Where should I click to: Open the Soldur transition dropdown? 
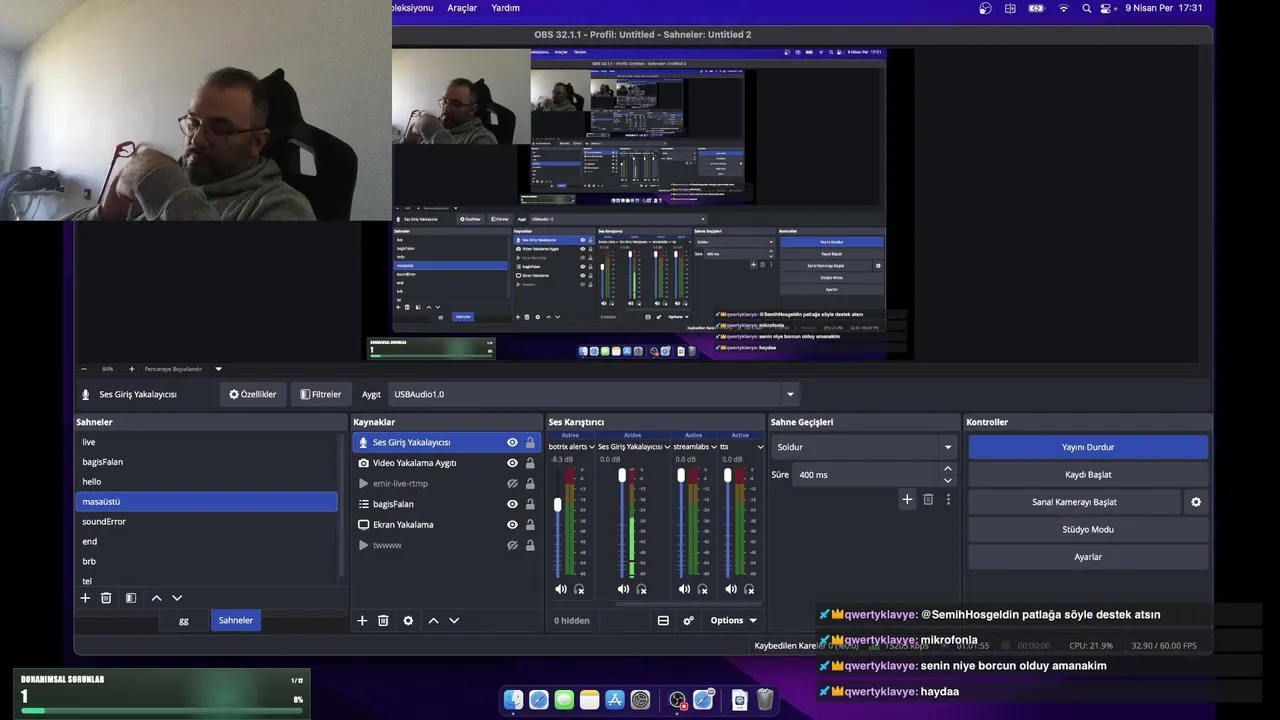(x=865, y=447)
